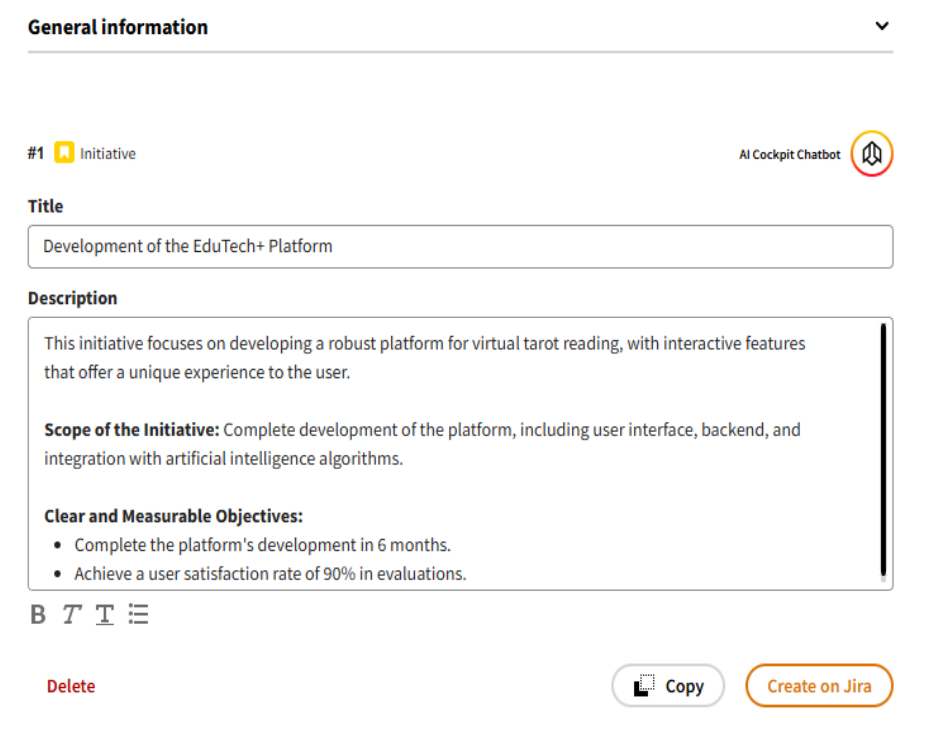Open the AI Cockpit Chatbot avatar icon
The height and width of the screenshot is (737, 933).
point(871,154)
